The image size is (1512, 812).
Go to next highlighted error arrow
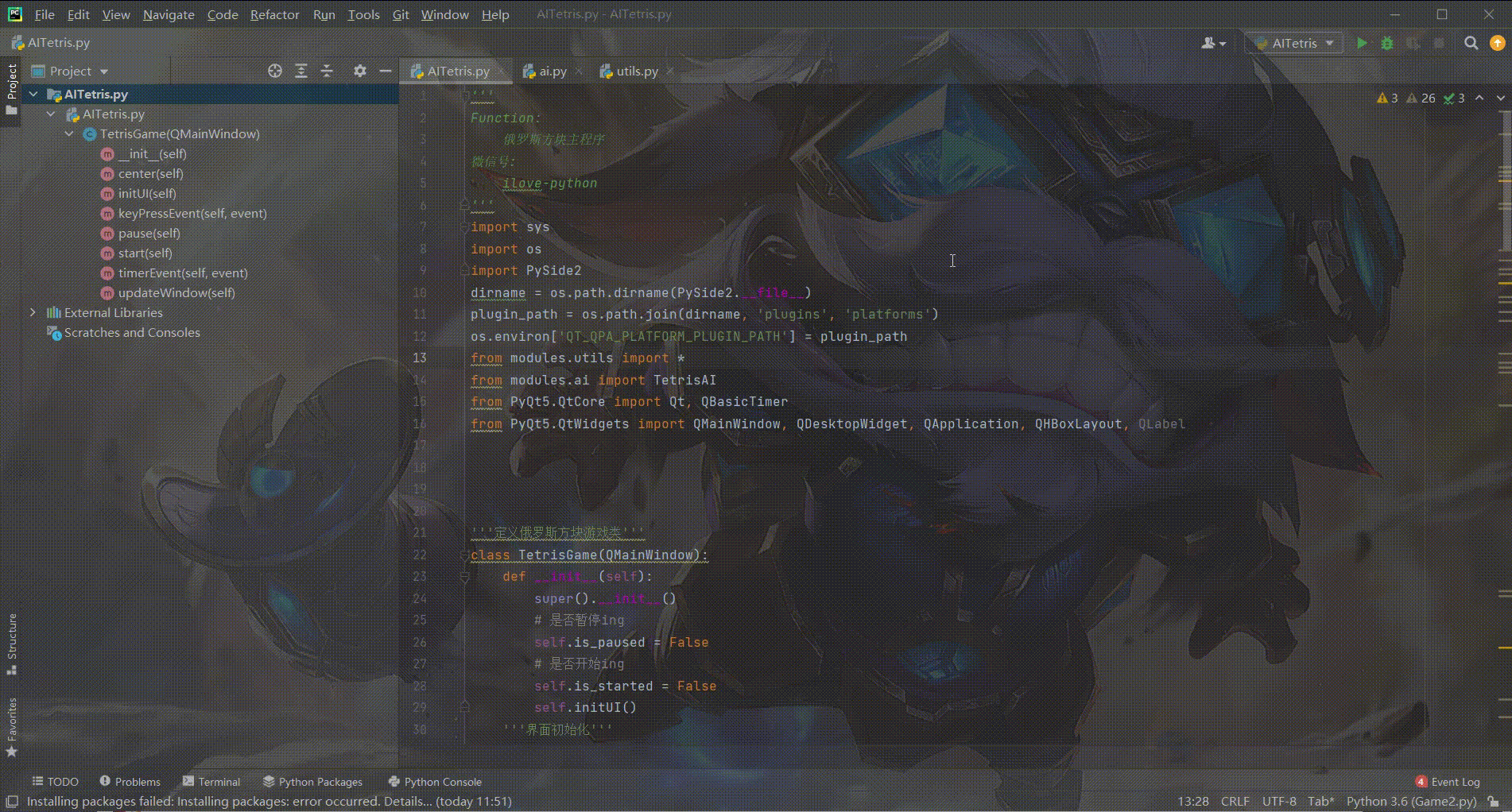point(1501,98)
